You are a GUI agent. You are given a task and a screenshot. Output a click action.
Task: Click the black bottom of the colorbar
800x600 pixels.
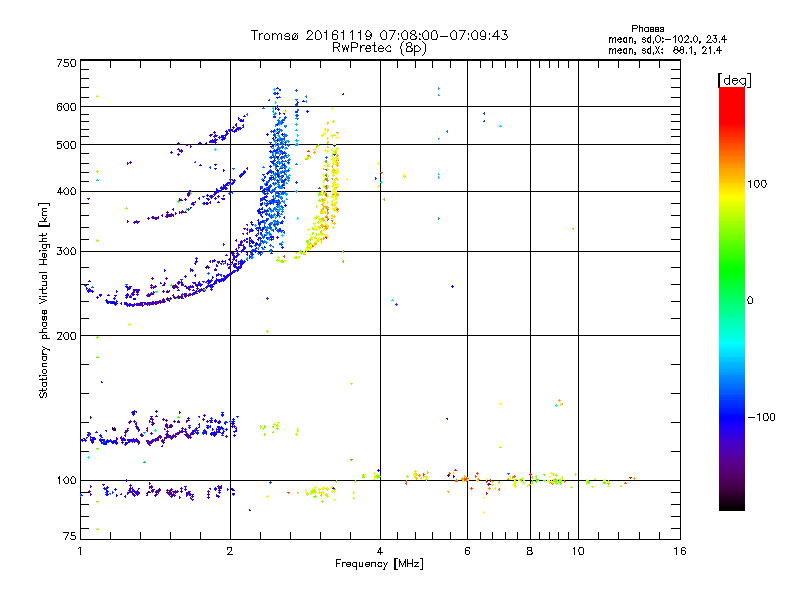tap(732, 503)
